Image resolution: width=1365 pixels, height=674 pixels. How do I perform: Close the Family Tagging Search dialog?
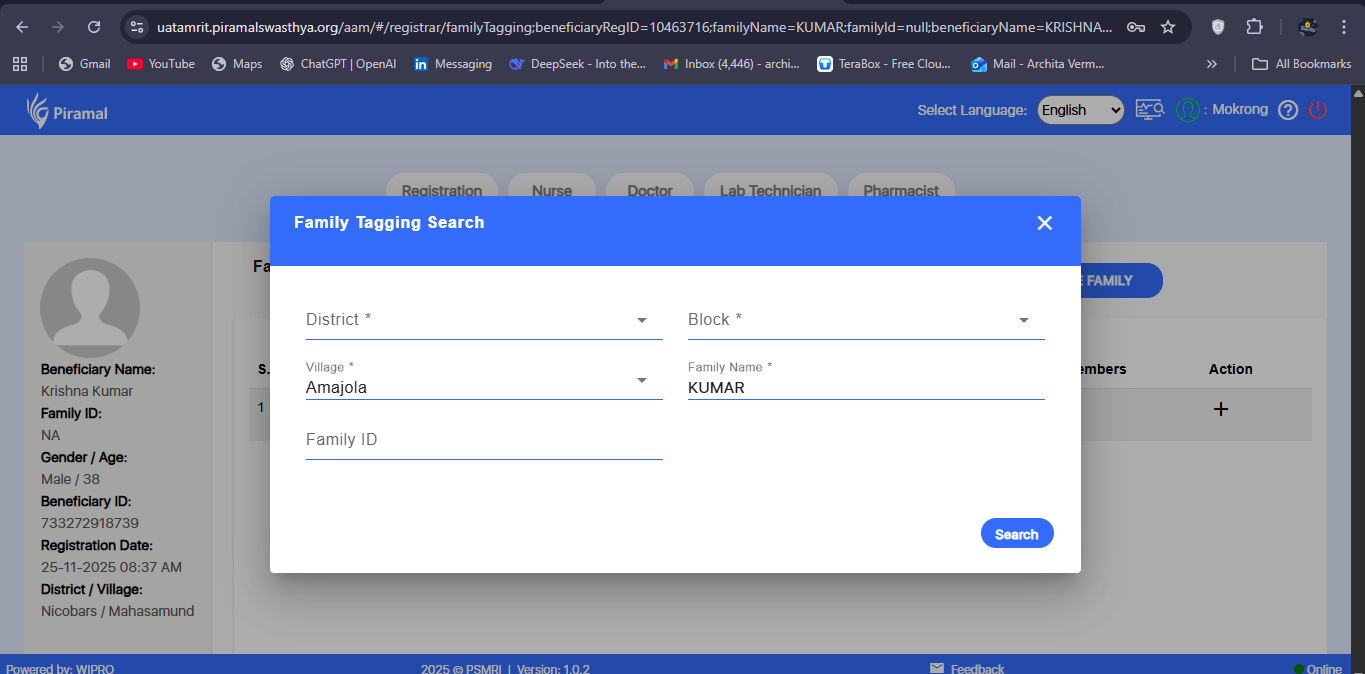pyautogui.click(x=1044, y=223)
